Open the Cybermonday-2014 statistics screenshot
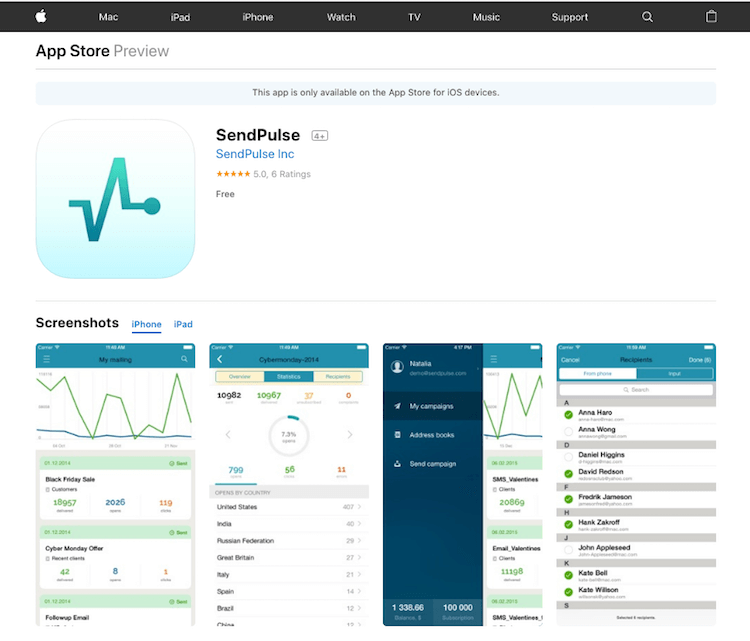Image resolution: width=750 pixels, height=641 pixels. (289, 484)
